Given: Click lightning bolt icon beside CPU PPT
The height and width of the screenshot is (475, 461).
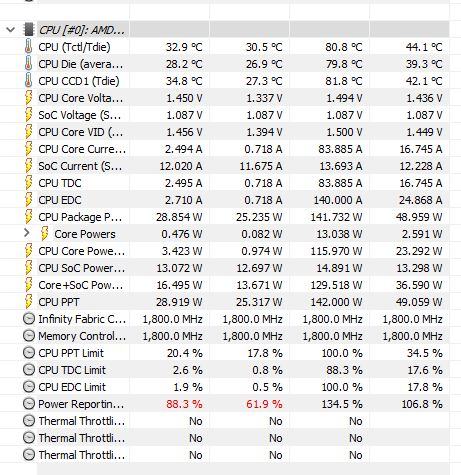Looking at the screenshot, I should 29,302.
